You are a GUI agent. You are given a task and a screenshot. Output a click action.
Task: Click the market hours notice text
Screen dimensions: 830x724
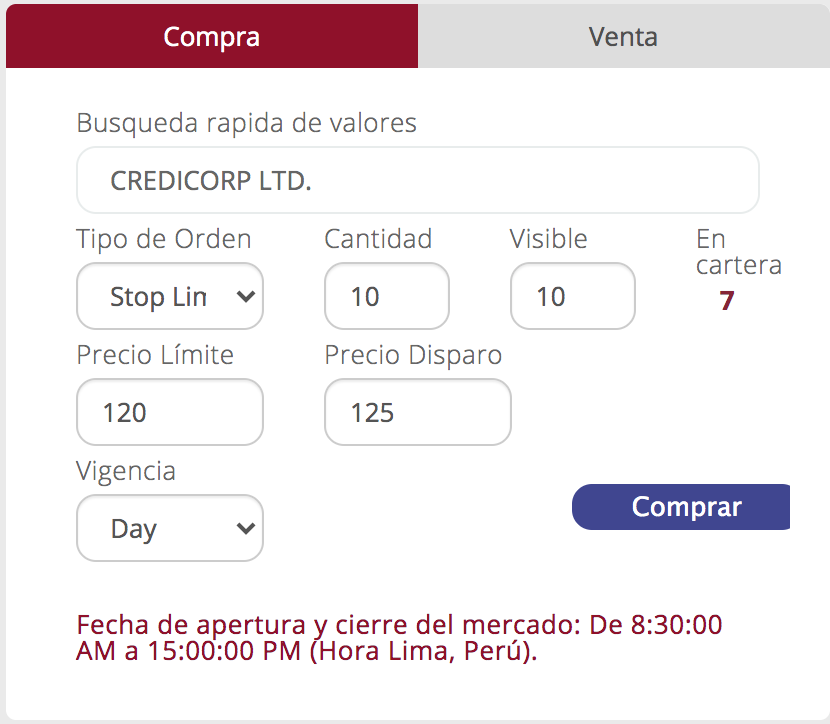(x=399, y=638)
